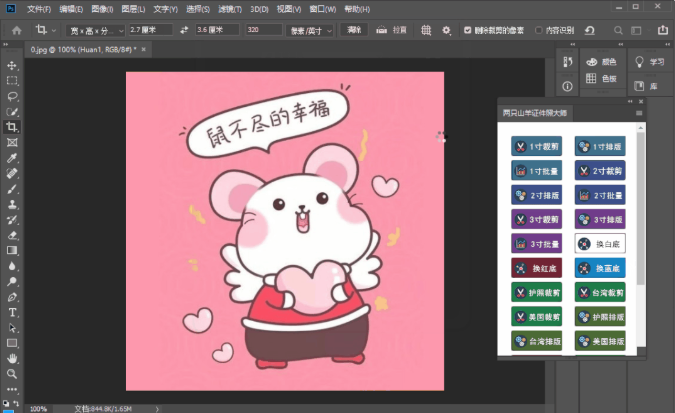Select the Type (T) tool
675x413 pixels.
point(12,312)
